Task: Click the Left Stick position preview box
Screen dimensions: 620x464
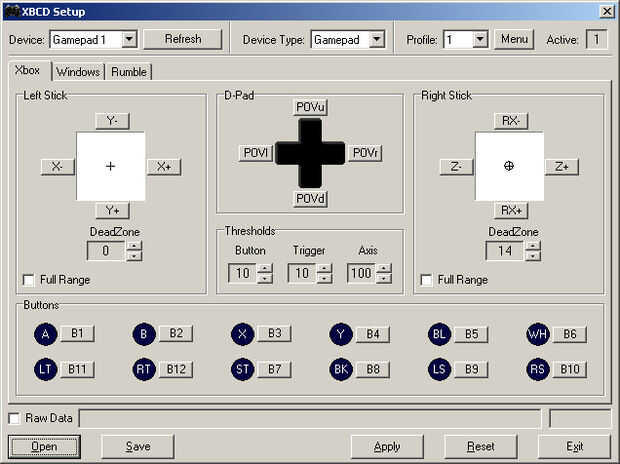Action: pyautogui.click(x=111, y=167)
